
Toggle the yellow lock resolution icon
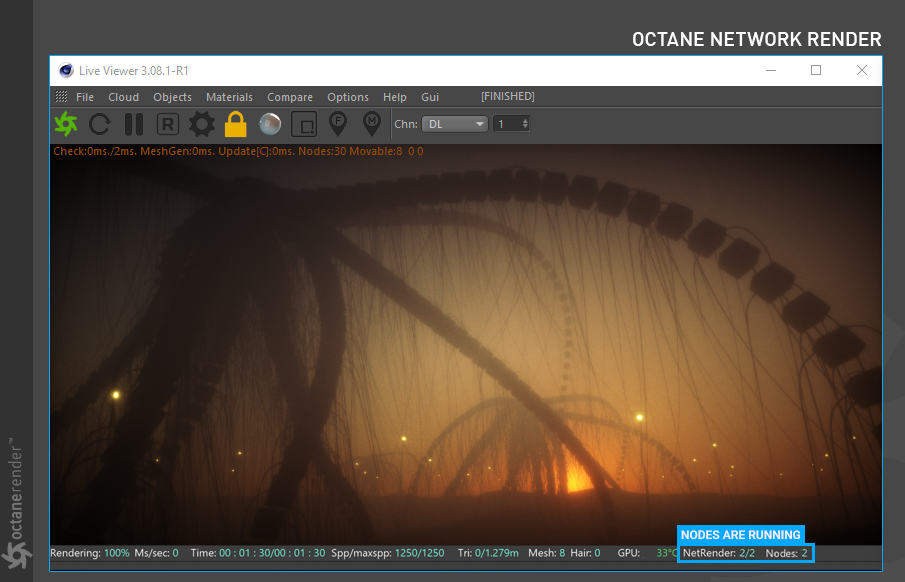[235, 124]
